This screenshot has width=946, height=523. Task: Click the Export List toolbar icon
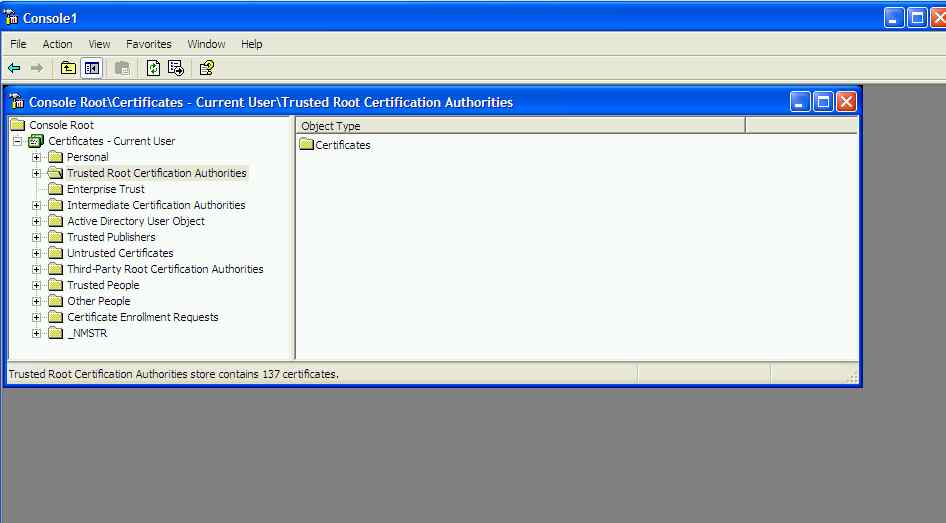point(176,68)
